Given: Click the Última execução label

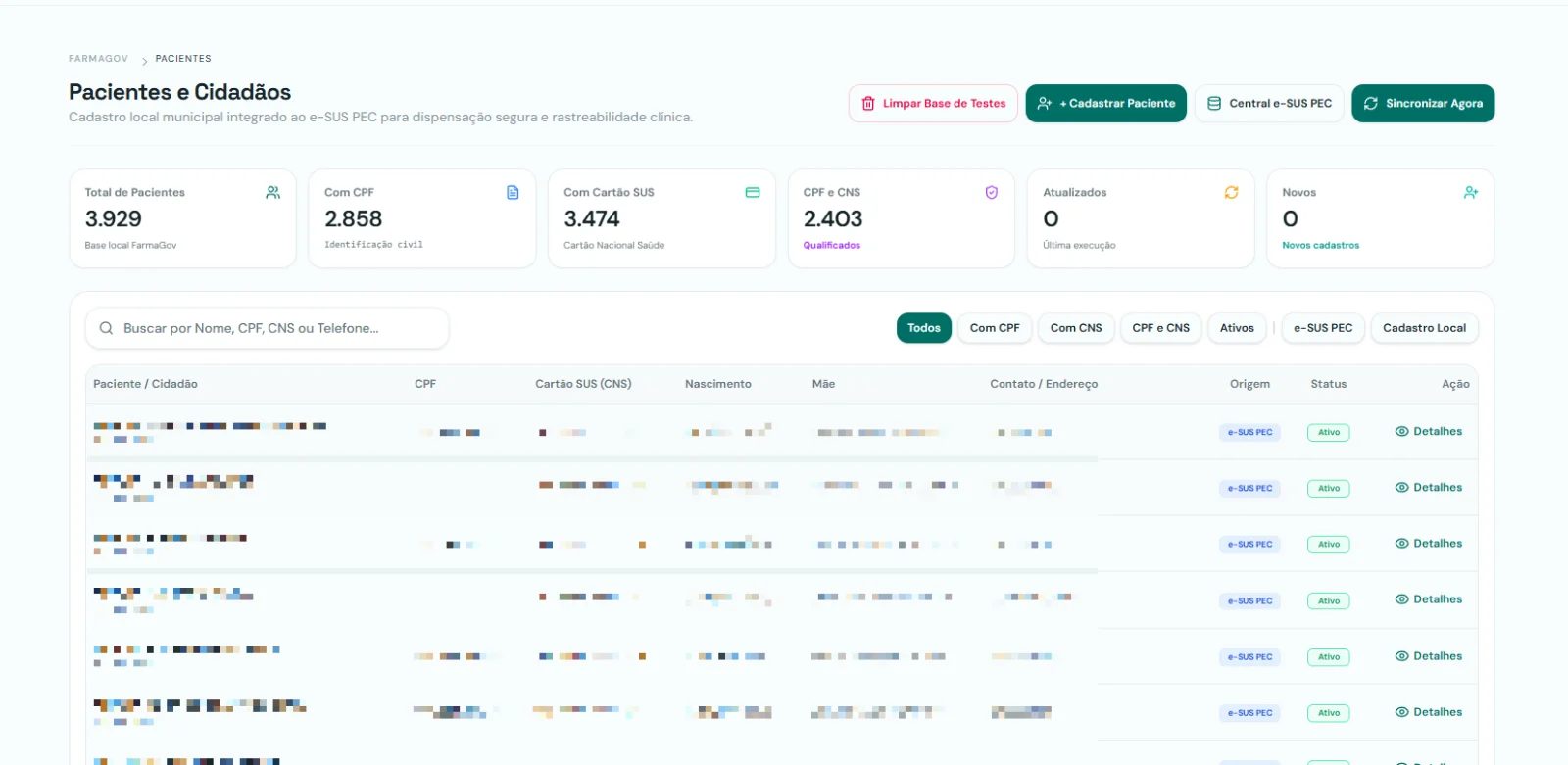Looking at the screenshot, I should click(1079, 246).
